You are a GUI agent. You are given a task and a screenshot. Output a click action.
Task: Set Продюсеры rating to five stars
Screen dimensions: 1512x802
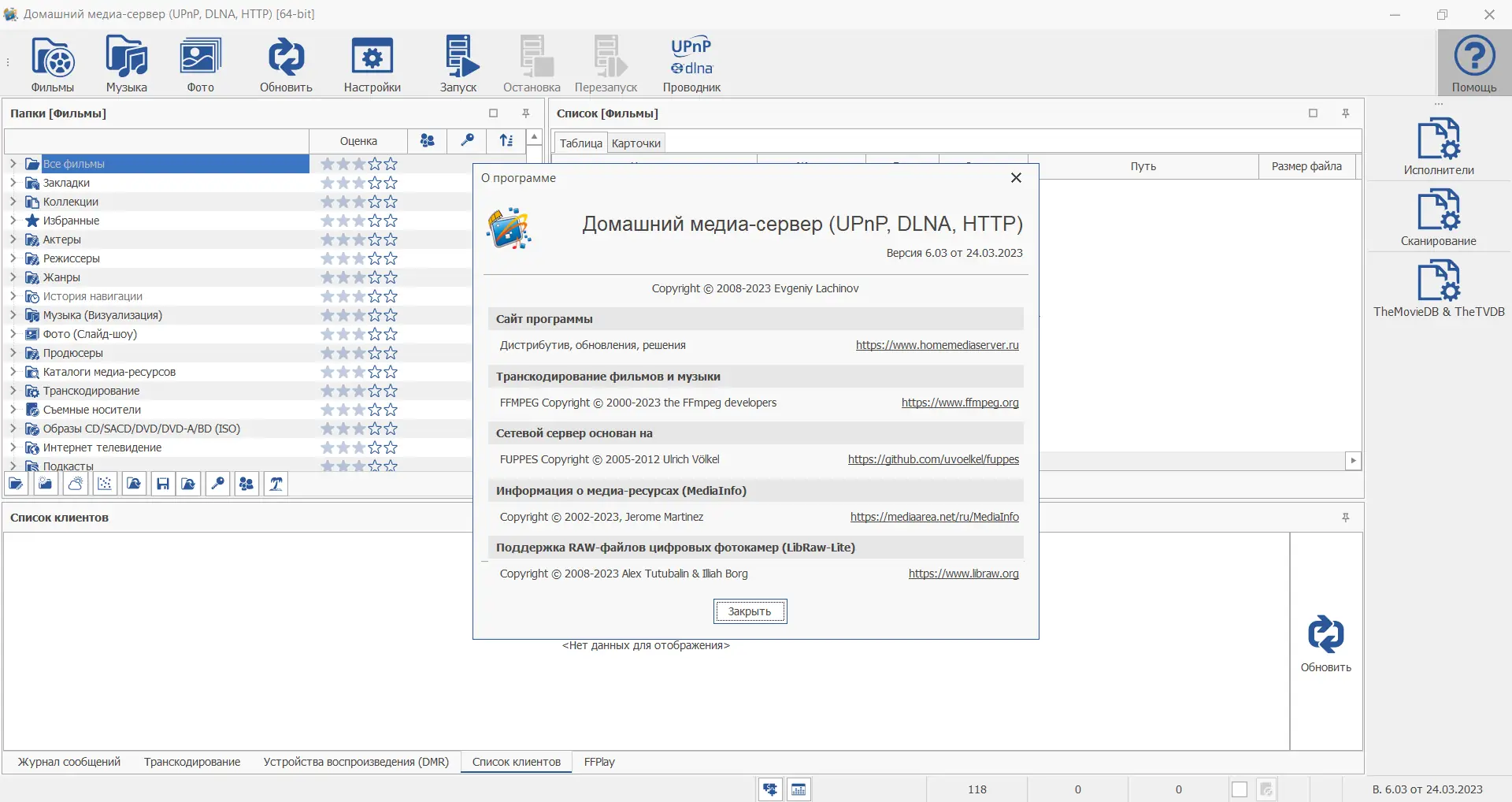[391, 353]
